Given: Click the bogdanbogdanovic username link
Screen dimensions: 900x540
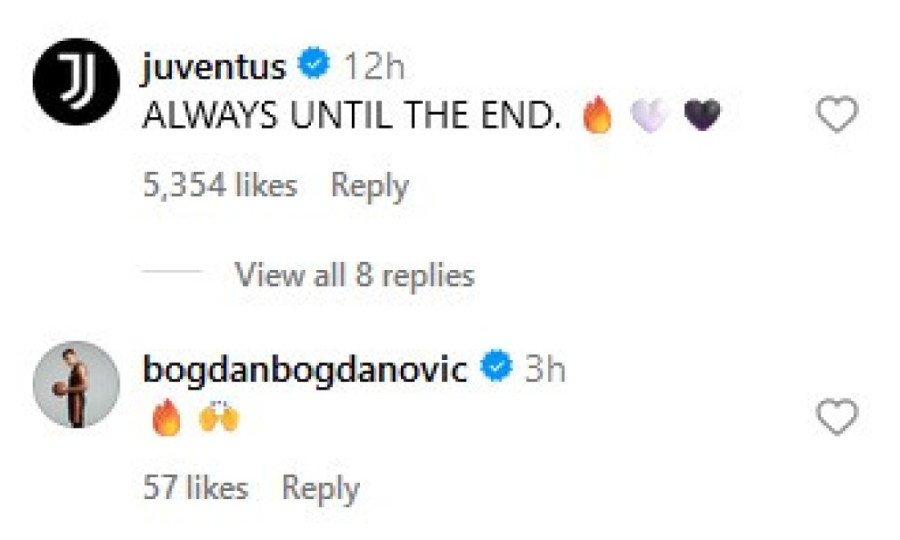Looking at the screenshot, I should click(305, 369).
